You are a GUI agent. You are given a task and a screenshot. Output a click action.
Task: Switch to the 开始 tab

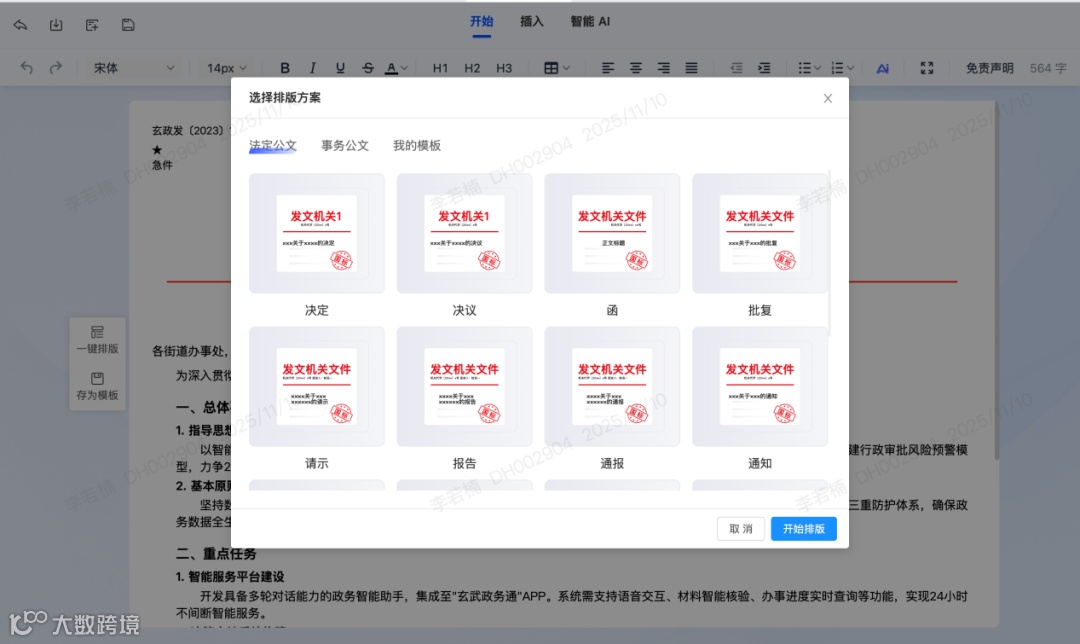click(x=481, y=21)
